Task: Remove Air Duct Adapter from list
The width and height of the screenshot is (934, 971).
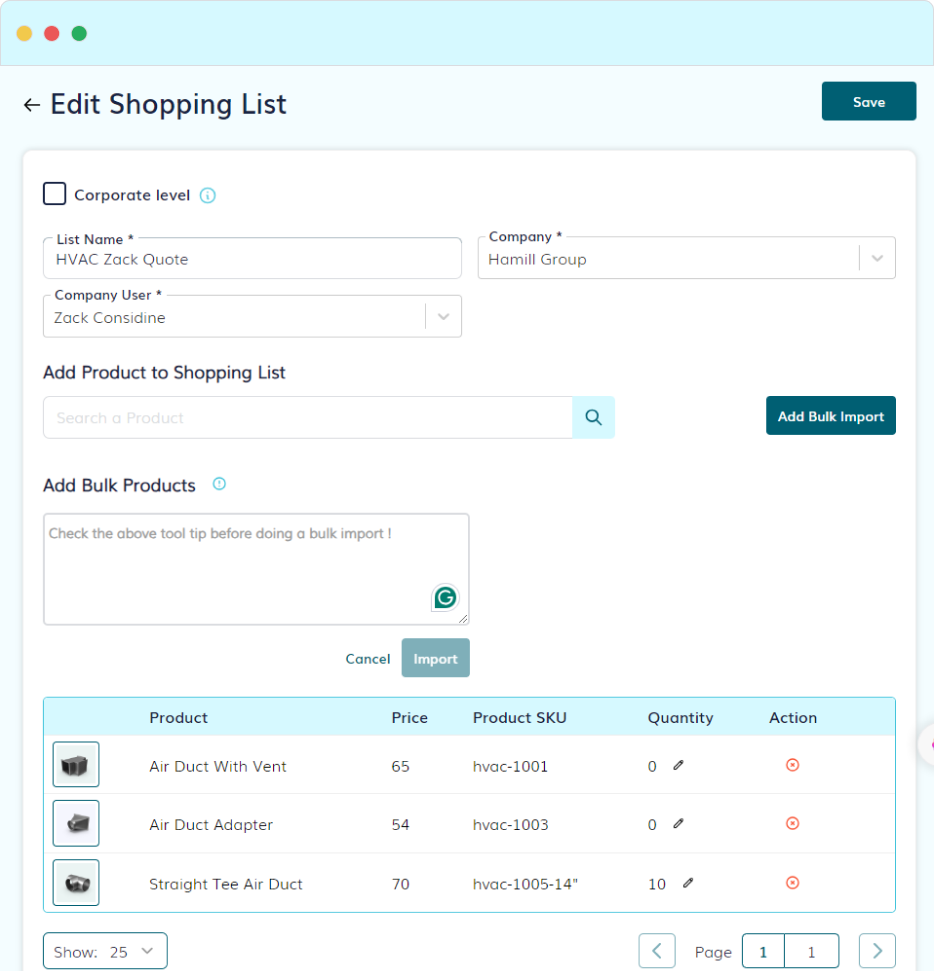Action: 792,823
